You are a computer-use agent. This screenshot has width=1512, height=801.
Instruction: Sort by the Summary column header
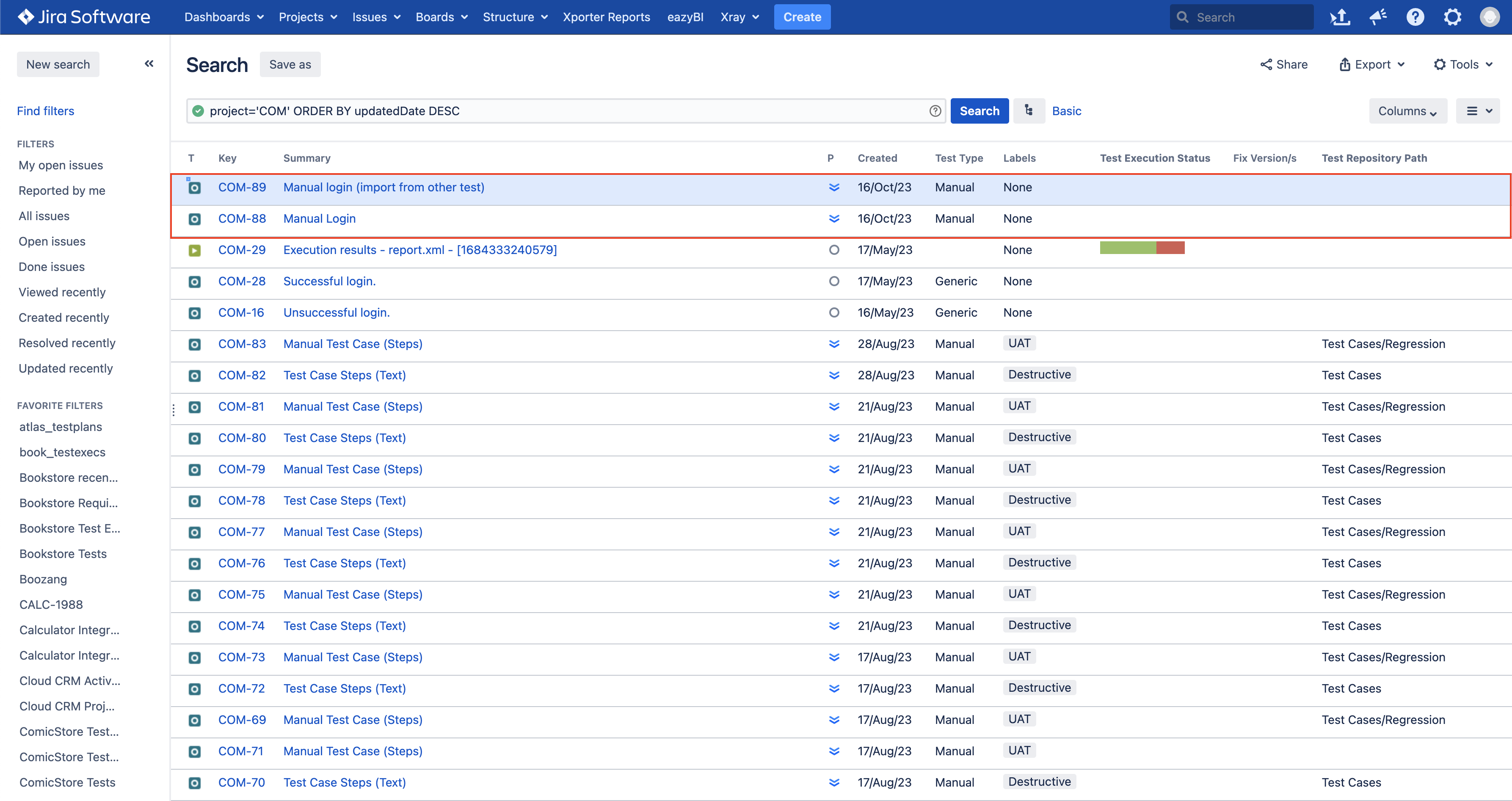tap(306, 158)
